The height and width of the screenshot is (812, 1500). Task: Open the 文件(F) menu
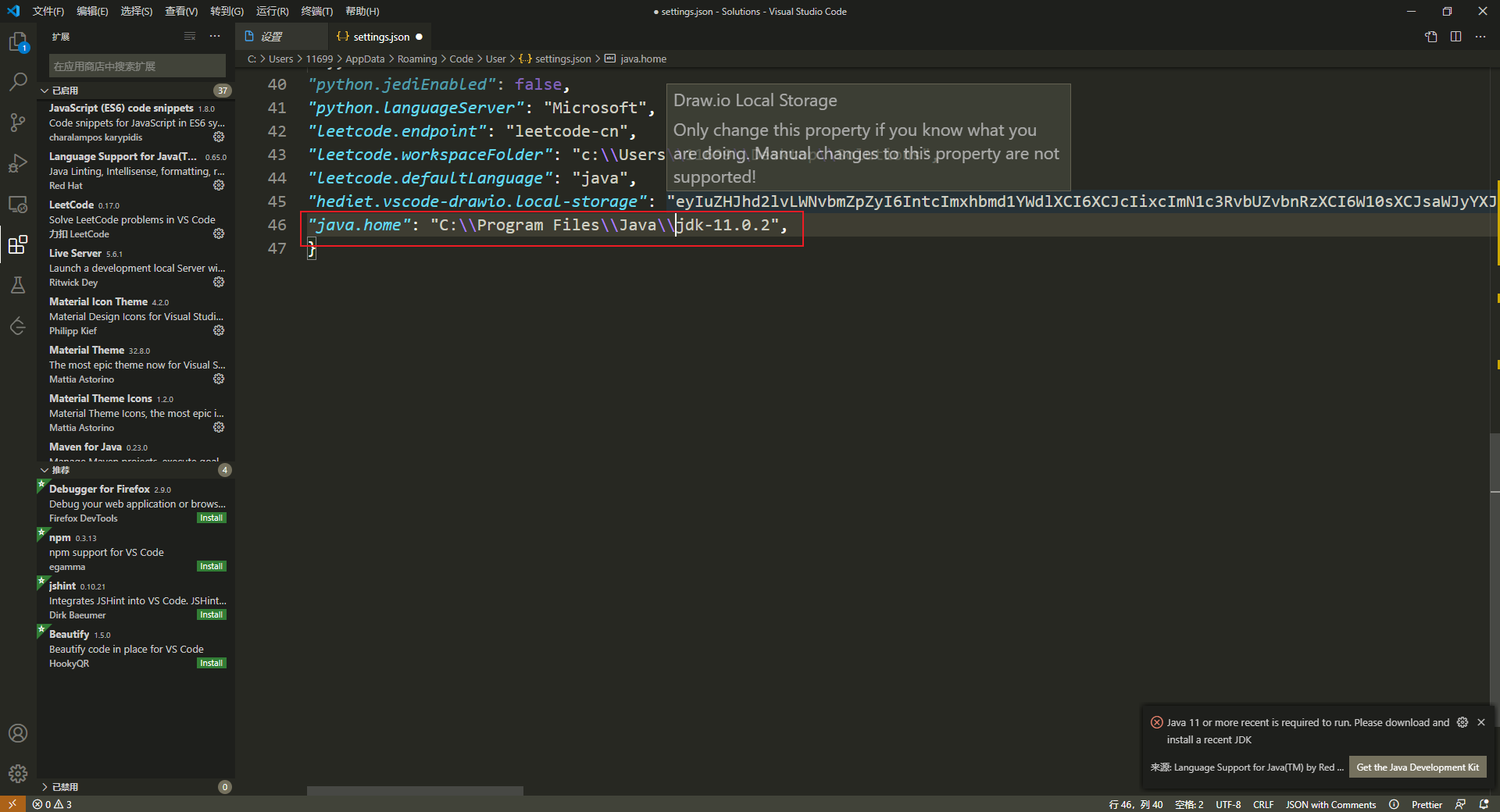pos(48,11)
